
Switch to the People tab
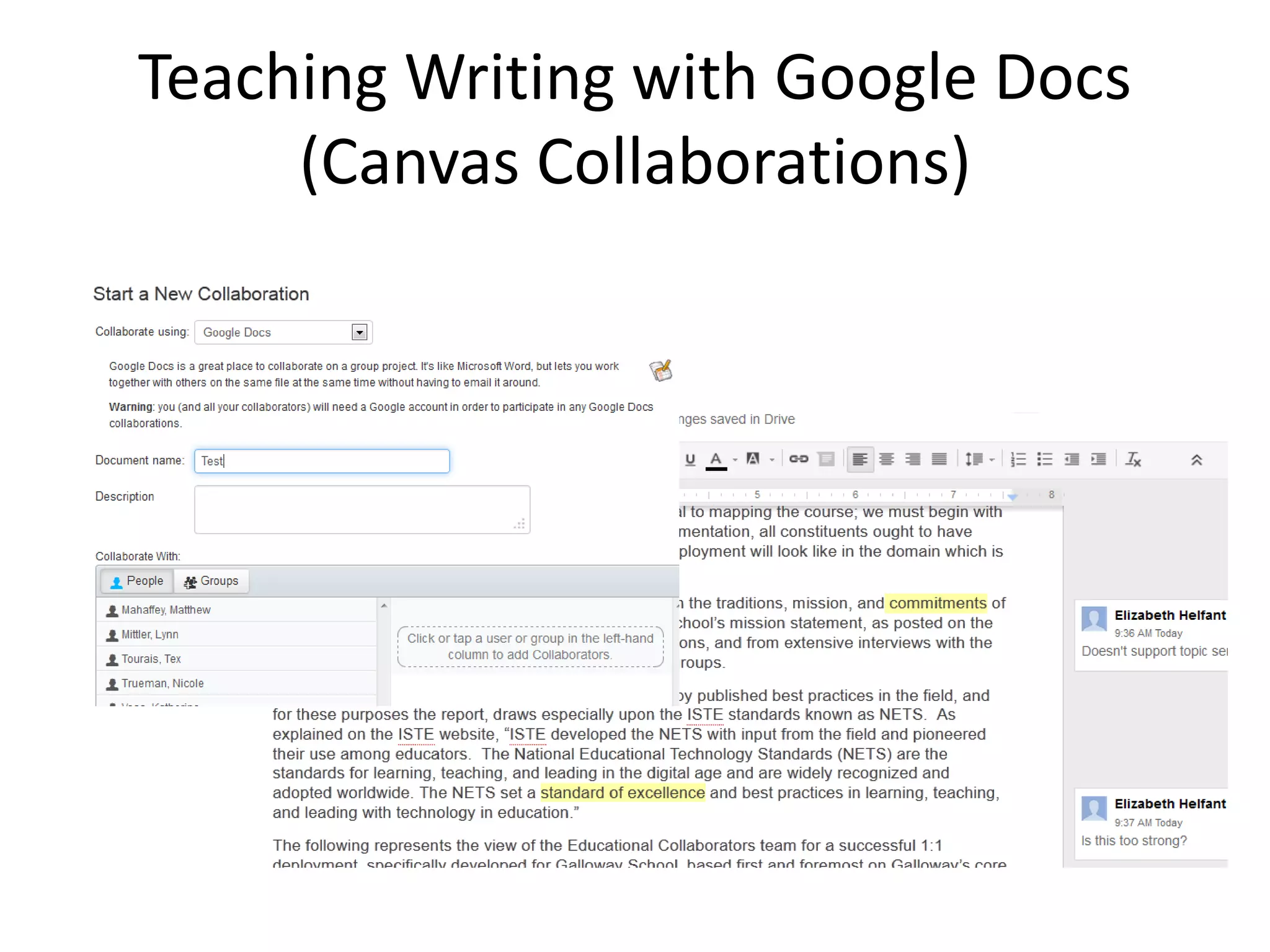pyautogui.click(x=137, y=581)
